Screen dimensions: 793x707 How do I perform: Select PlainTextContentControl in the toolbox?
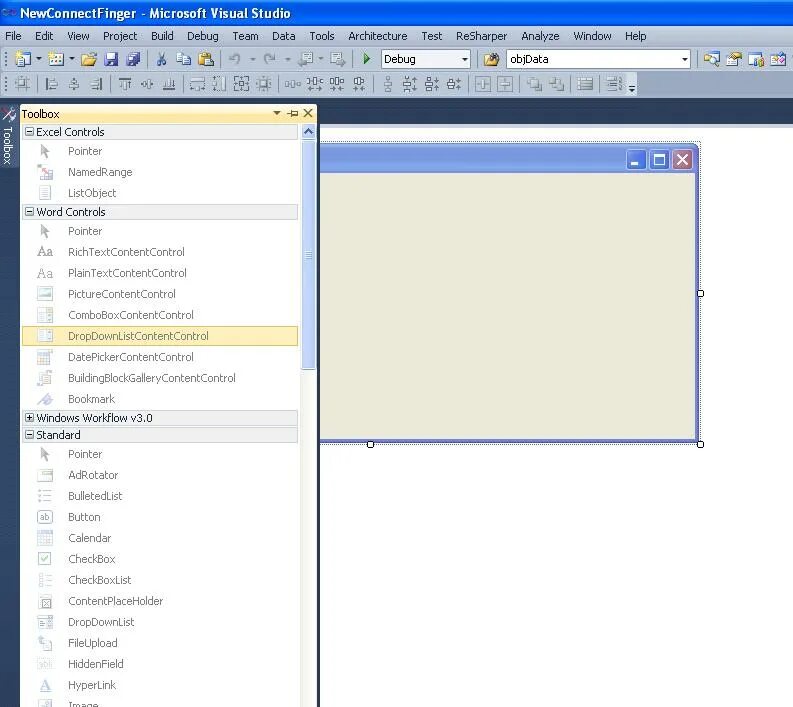click(x=160, y=273)
